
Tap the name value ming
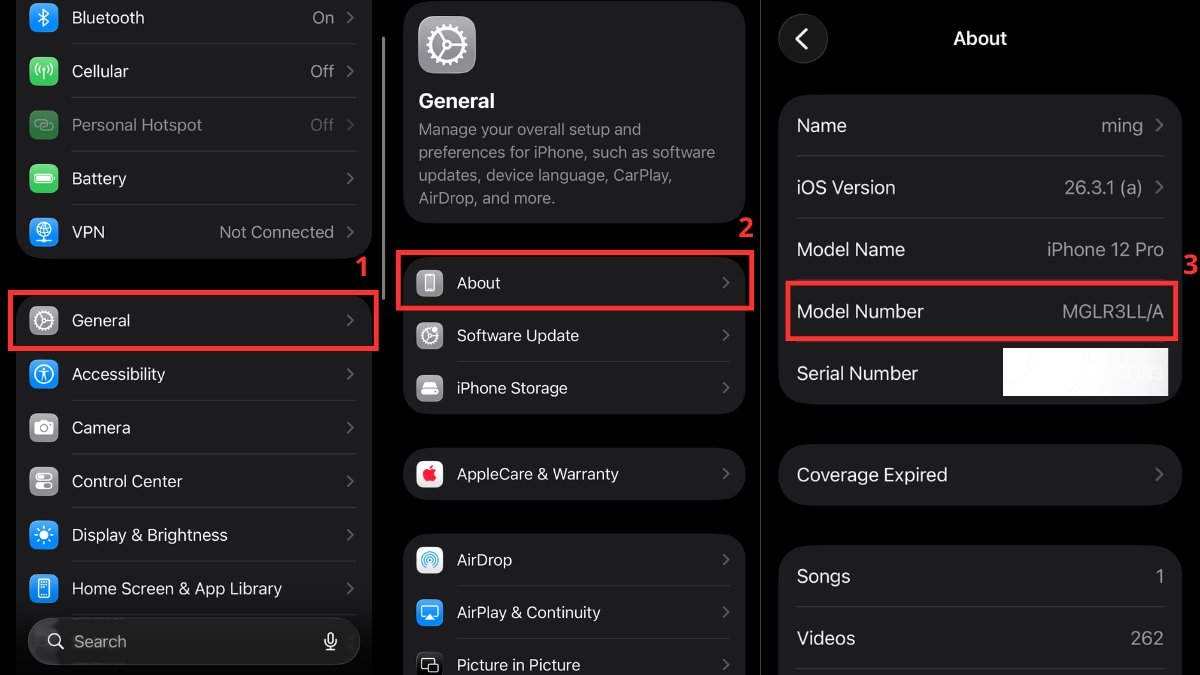(x=1122, y=126)
